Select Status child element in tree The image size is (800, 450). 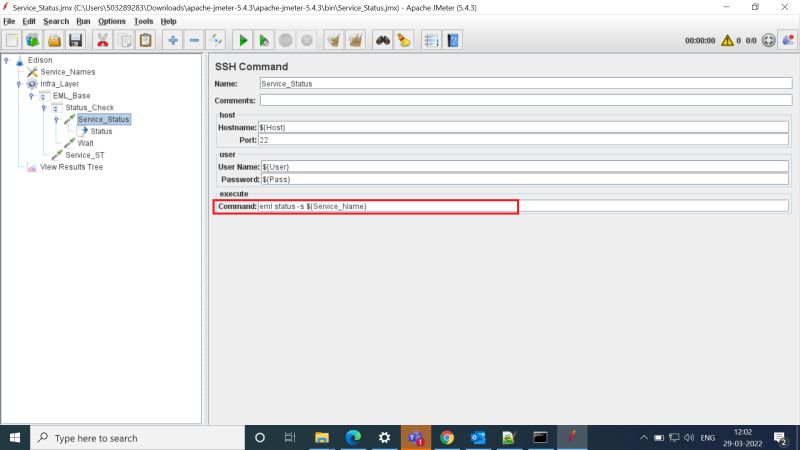[x=101, y=131]
